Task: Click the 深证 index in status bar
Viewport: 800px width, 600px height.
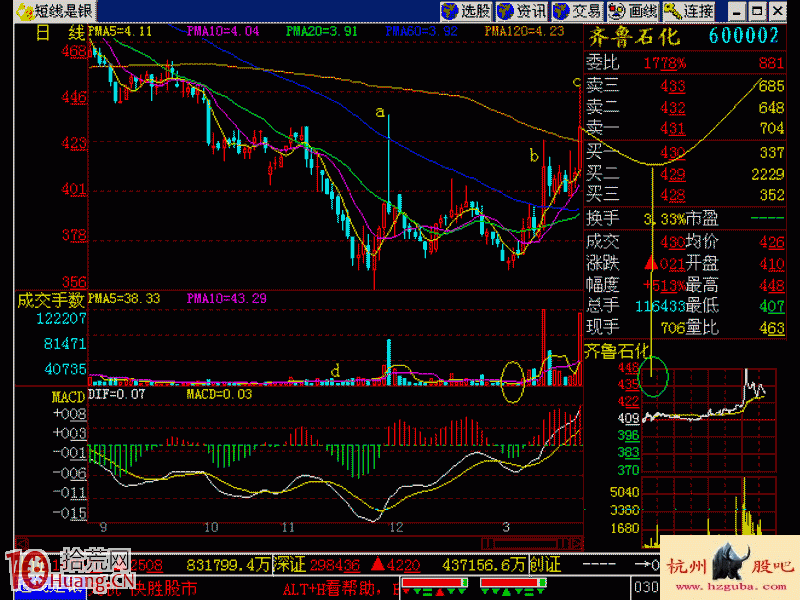Action: pyautogui.click(x=289, y=564)
